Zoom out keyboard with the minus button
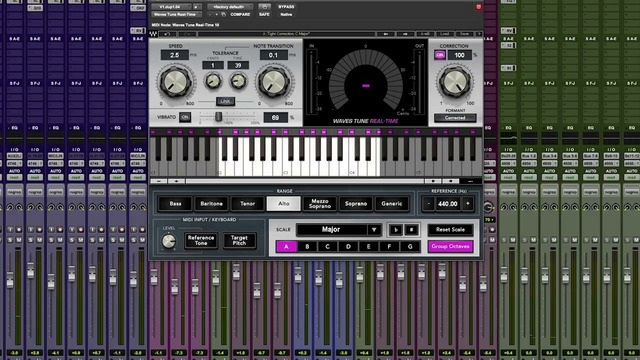This screenshot has width=640, height=360. 159,181
